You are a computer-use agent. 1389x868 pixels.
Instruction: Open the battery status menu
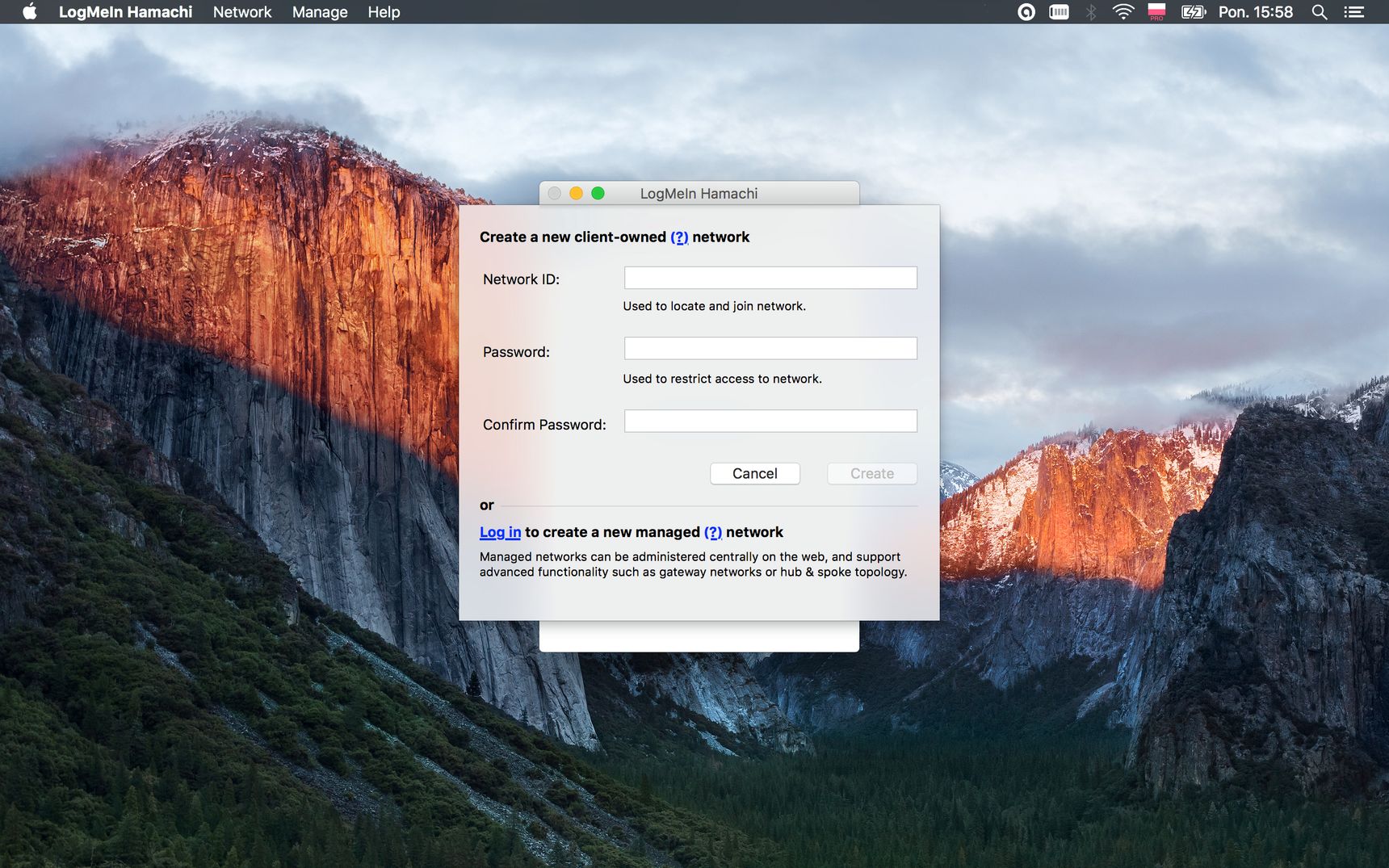1193,12
